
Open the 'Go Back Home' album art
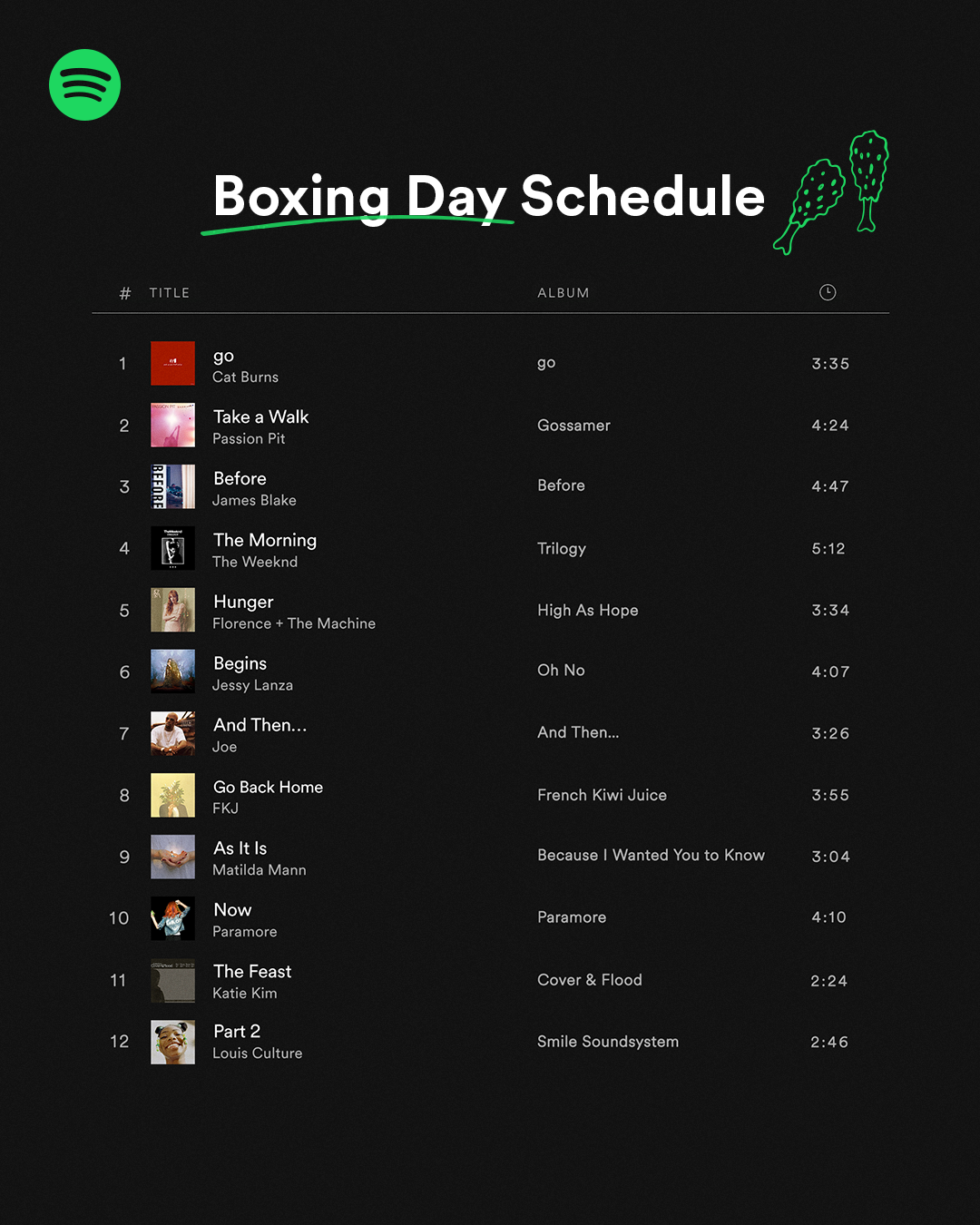point(172,795)
